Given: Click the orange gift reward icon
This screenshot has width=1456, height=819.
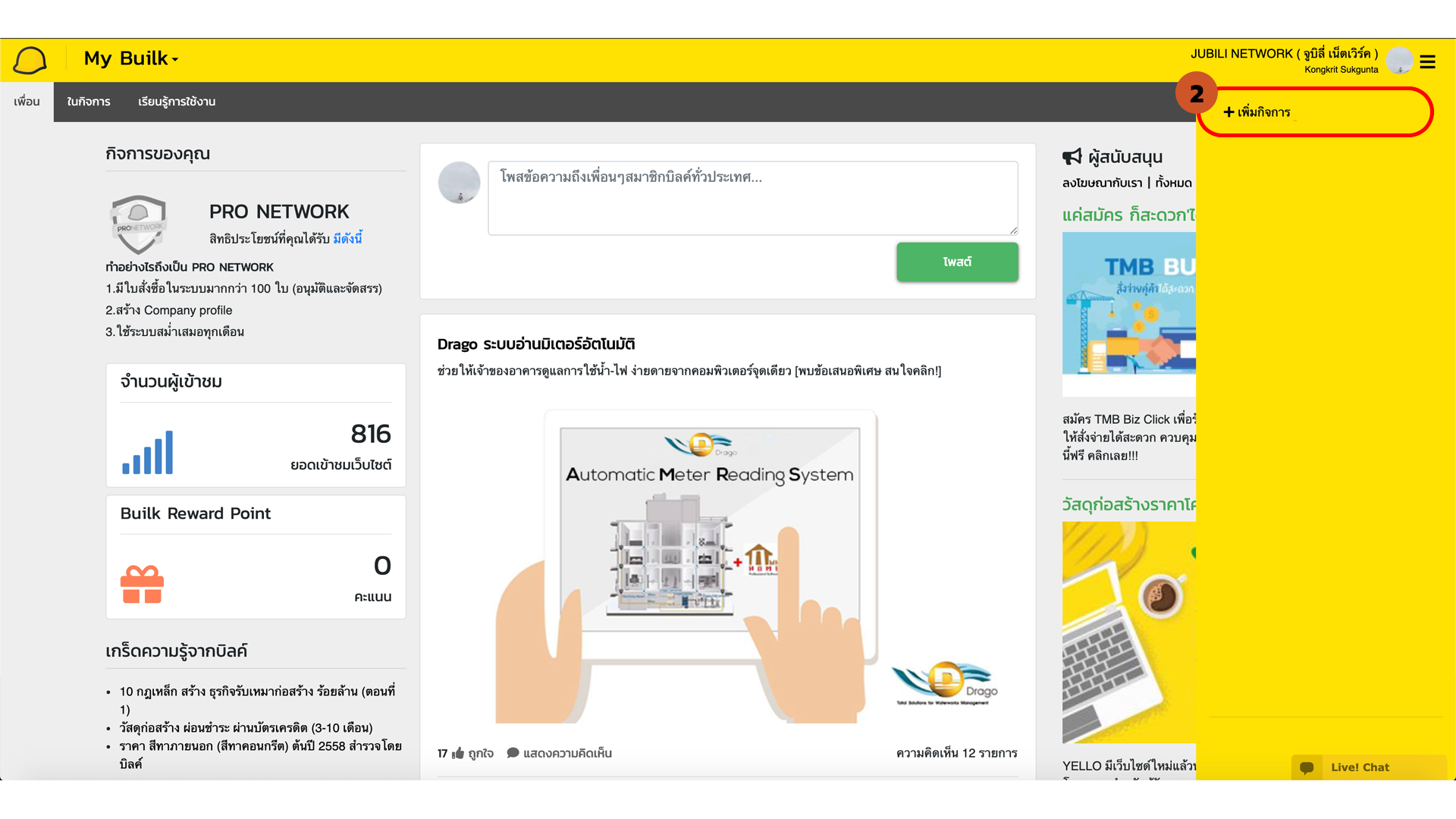Looking at the screenshot, I should pos(142,585).
